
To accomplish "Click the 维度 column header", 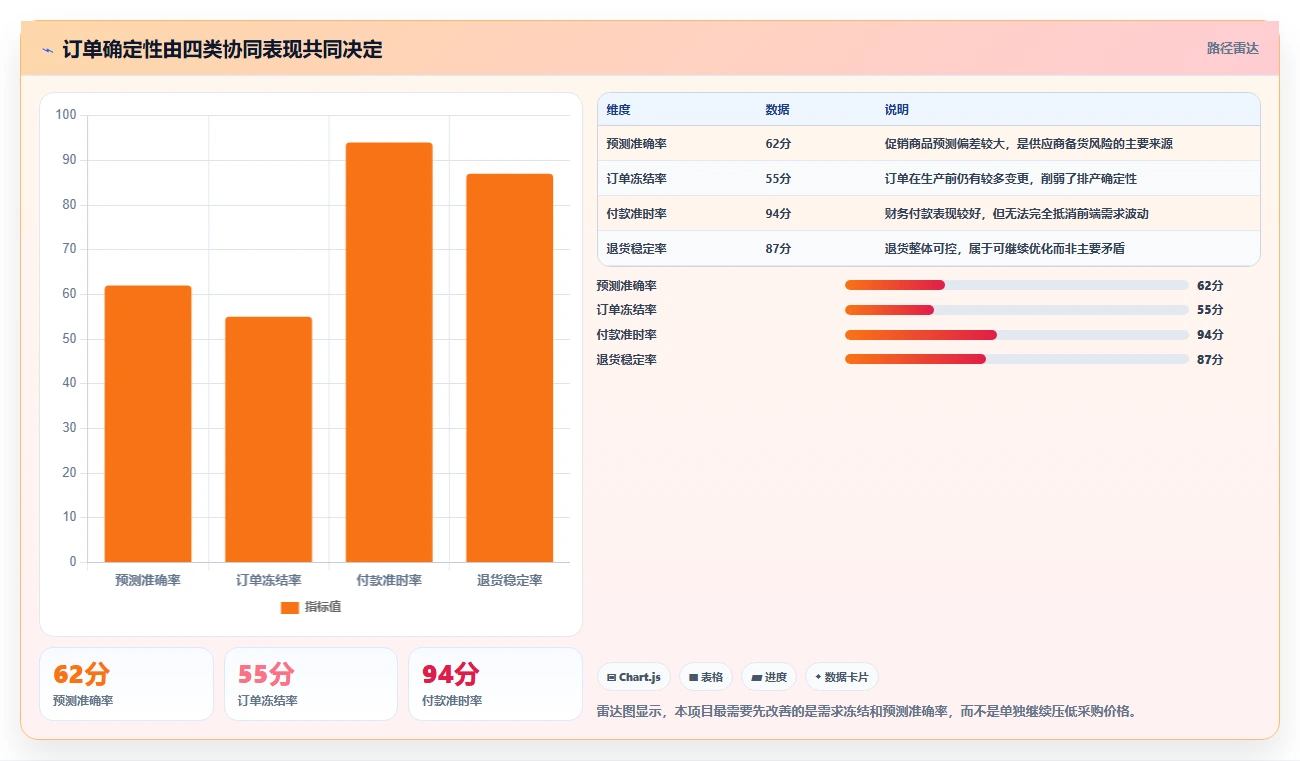I will point(618,110).
